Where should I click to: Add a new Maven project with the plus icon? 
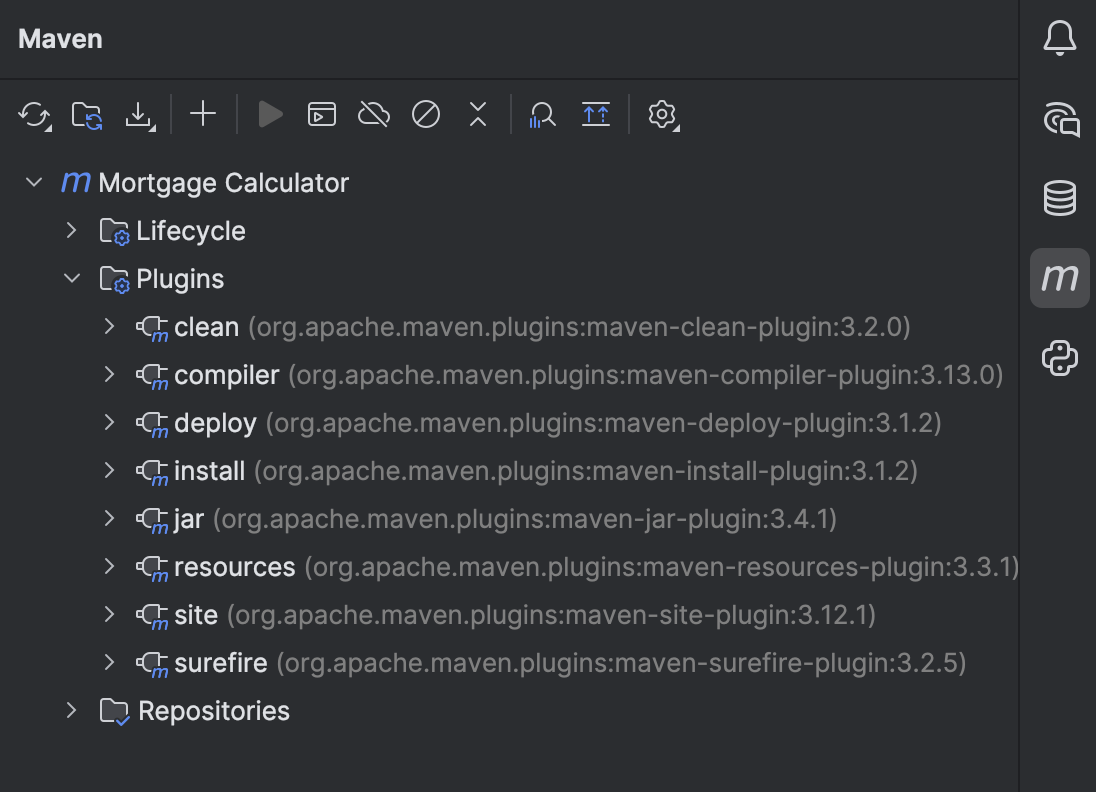pos(202,114)
